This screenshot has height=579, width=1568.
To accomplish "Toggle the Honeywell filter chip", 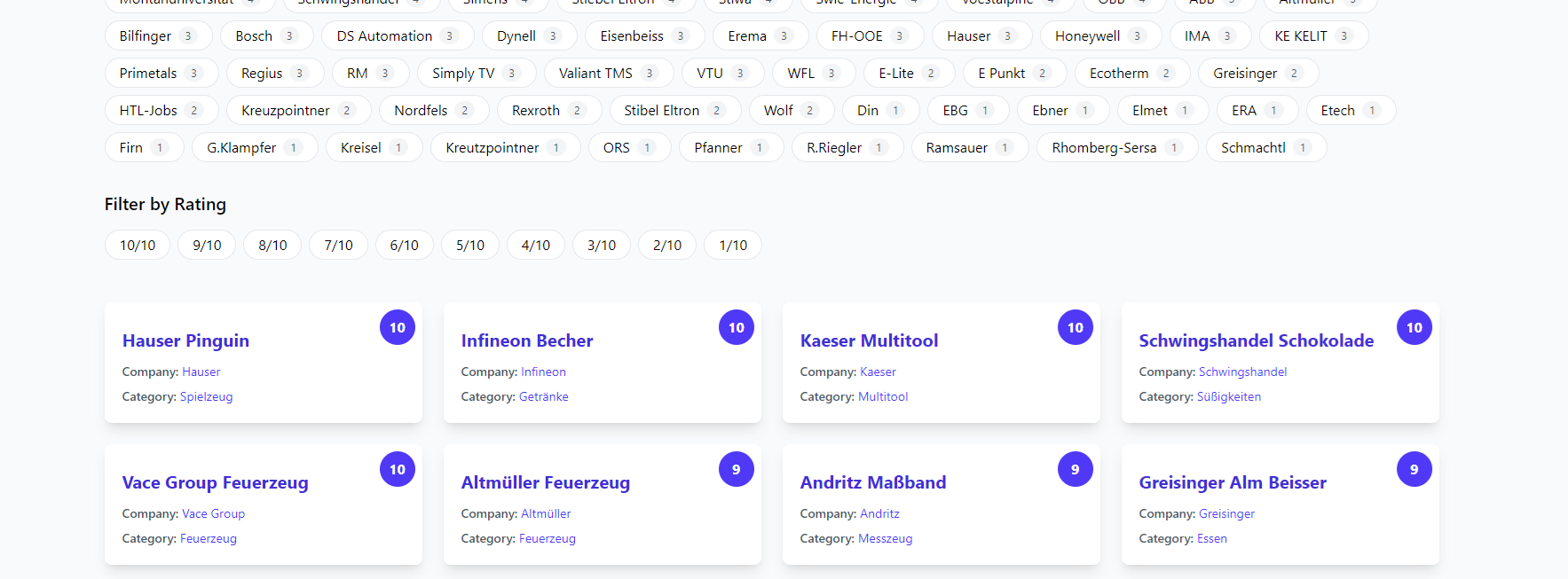I will (x=1100, y=36).
